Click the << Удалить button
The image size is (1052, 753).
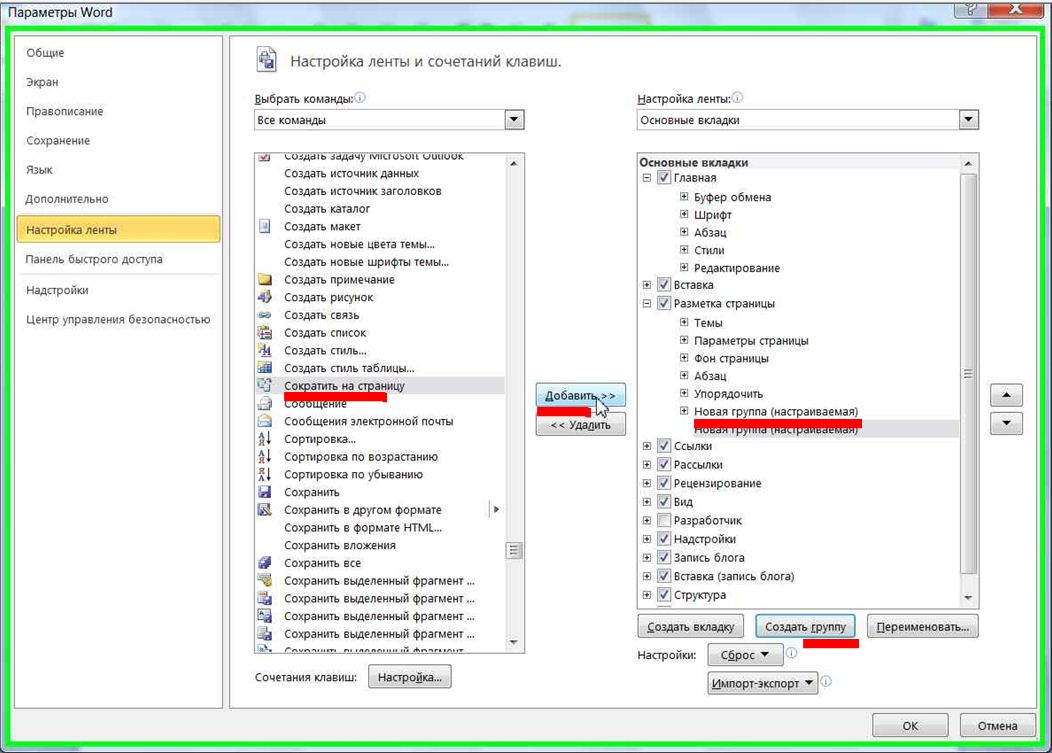(x=580, y=425)
